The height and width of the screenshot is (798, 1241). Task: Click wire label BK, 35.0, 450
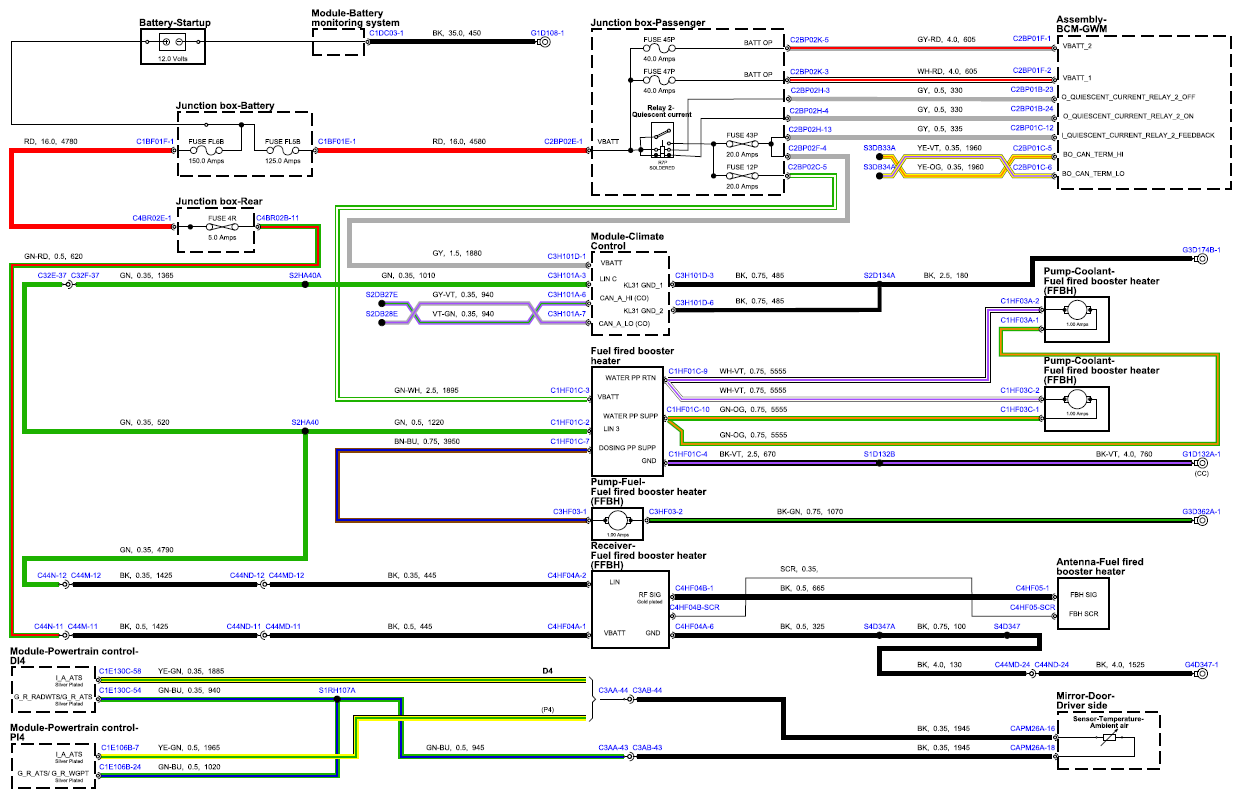[x=456, y=33]
